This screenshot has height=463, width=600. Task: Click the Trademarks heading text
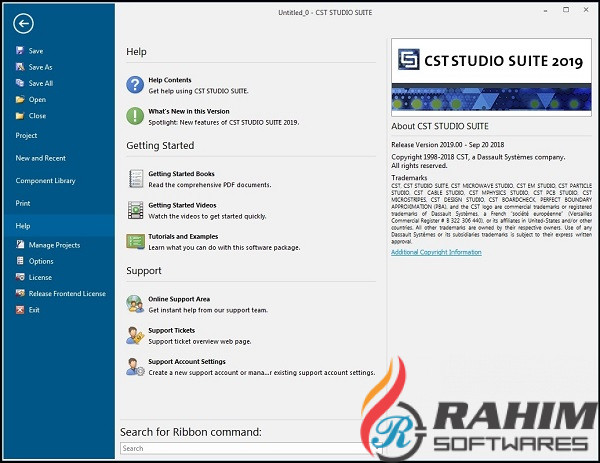409,178
